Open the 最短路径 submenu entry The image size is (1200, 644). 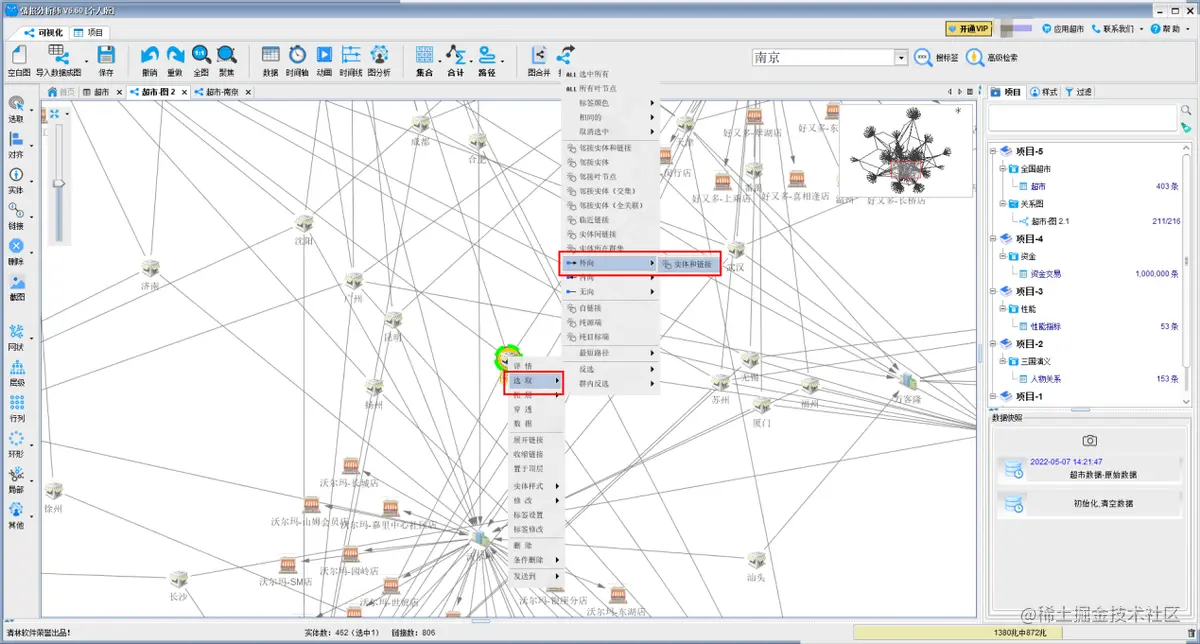[x=610, y=353]
